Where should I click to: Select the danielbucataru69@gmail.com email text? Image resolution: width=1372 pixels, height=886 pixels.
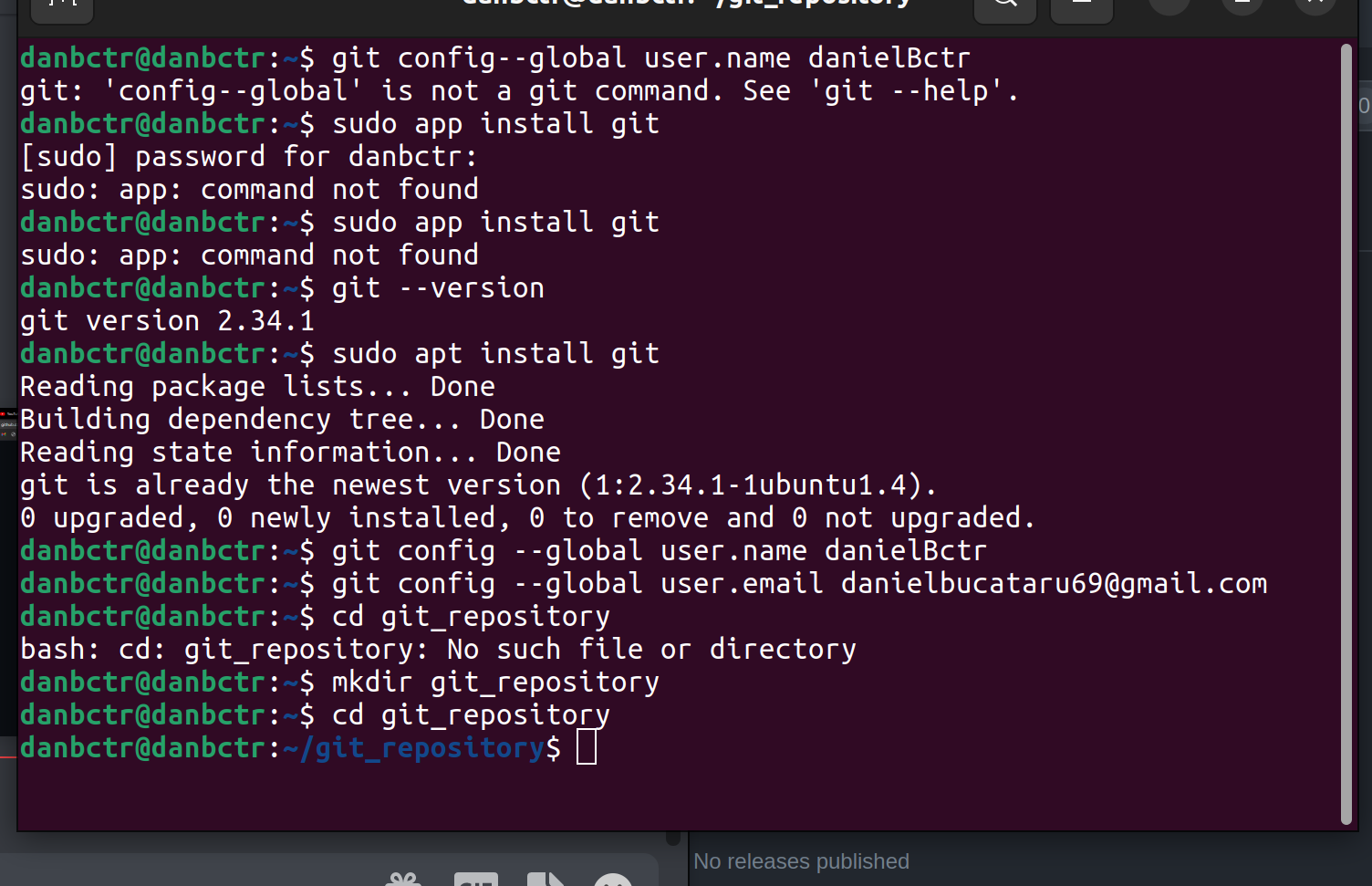pyautogui.click(x=1054, y=583)
